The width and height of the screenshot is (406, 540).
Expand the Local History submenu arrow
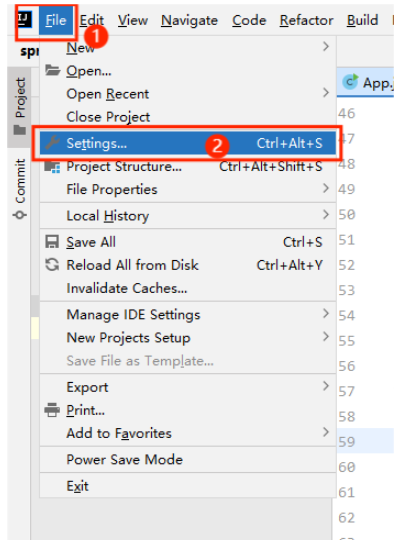tap(326, 215)
